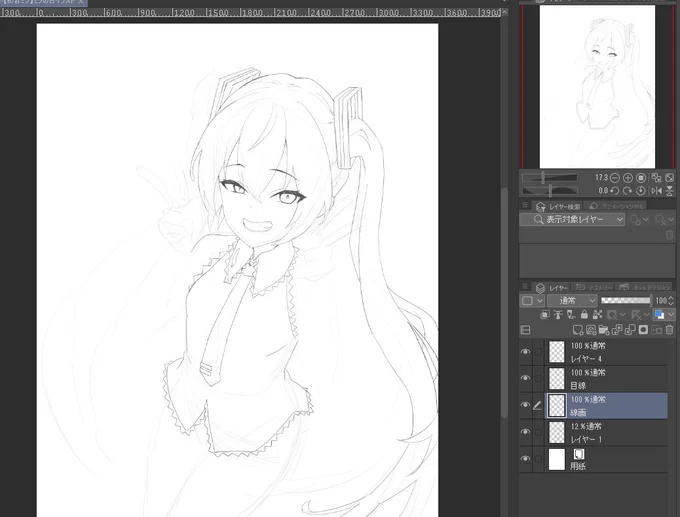Screen dimensions: 680x517
Task: Open the palette color dropdown in Layer panel
Action: pos(532,301)
